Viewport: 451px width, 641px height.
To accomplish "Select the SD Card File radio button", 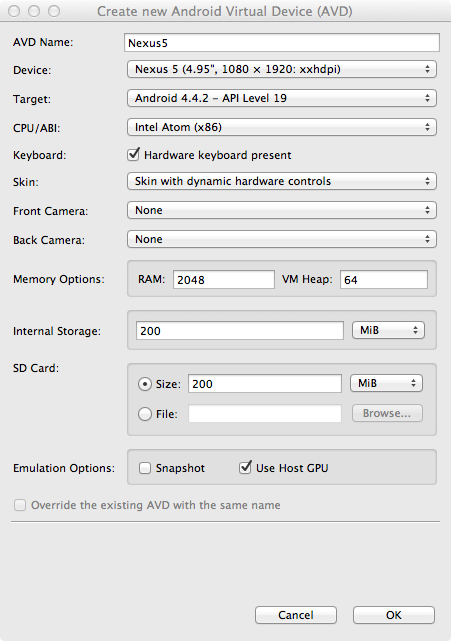I will (x=145, y=414).
